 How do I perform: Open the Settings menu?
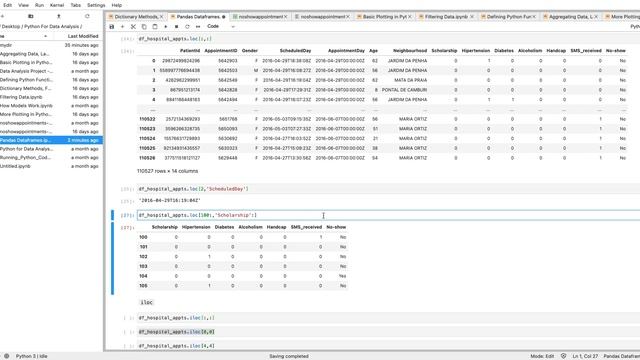pos(96,5)
